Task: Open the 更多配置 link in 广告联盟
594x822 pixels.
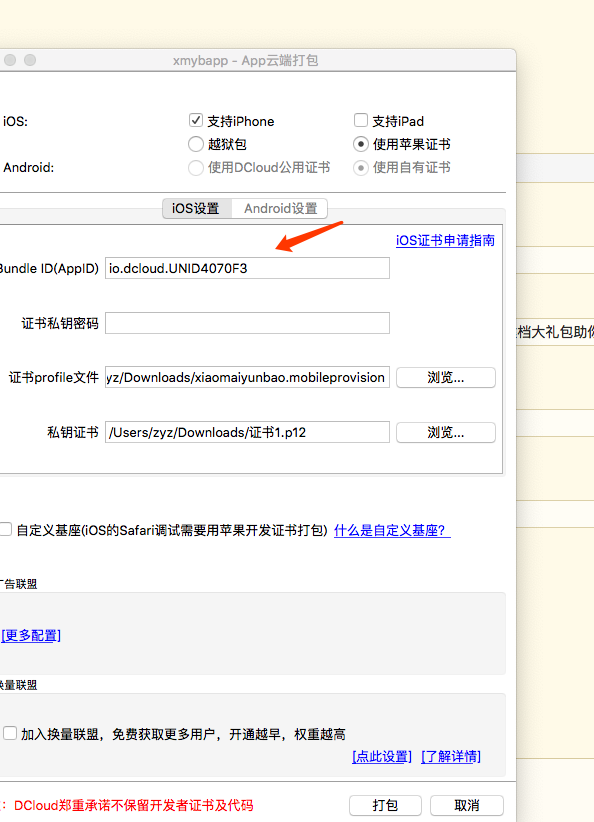Action: click(31, 635)
